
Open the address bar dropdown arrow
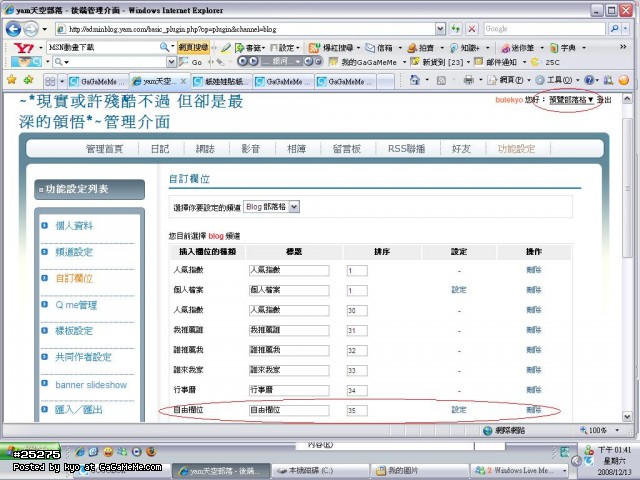(x=440, y=29)
